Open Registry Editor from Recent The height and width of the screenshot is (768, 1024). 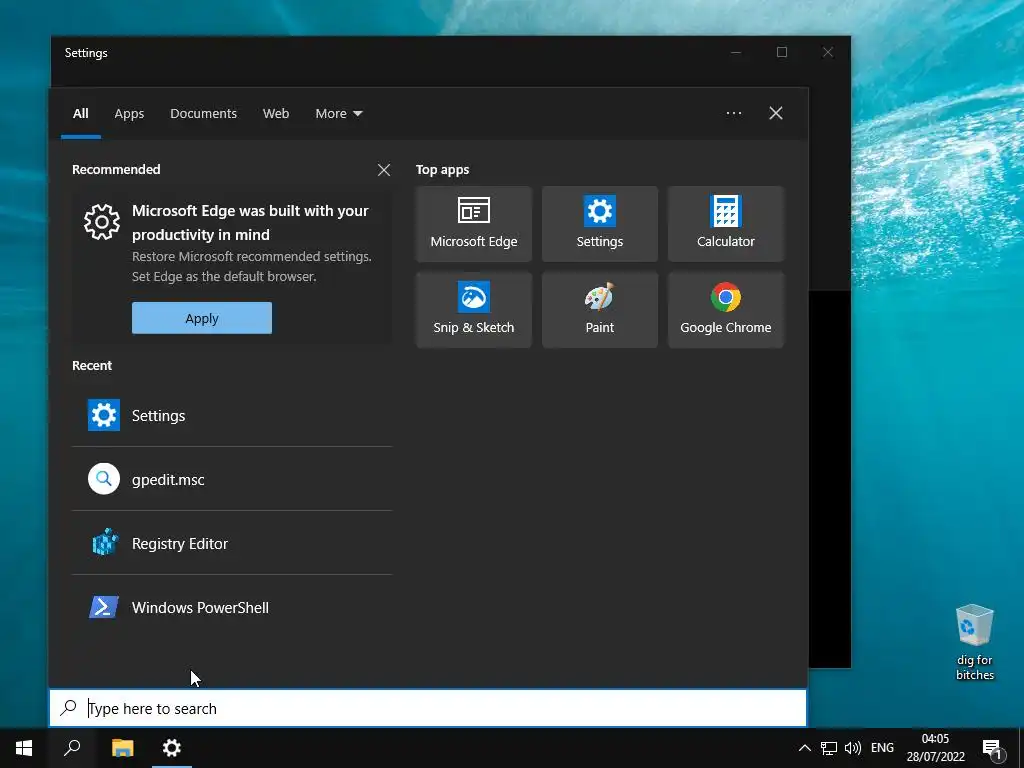[x=232, y=543]
